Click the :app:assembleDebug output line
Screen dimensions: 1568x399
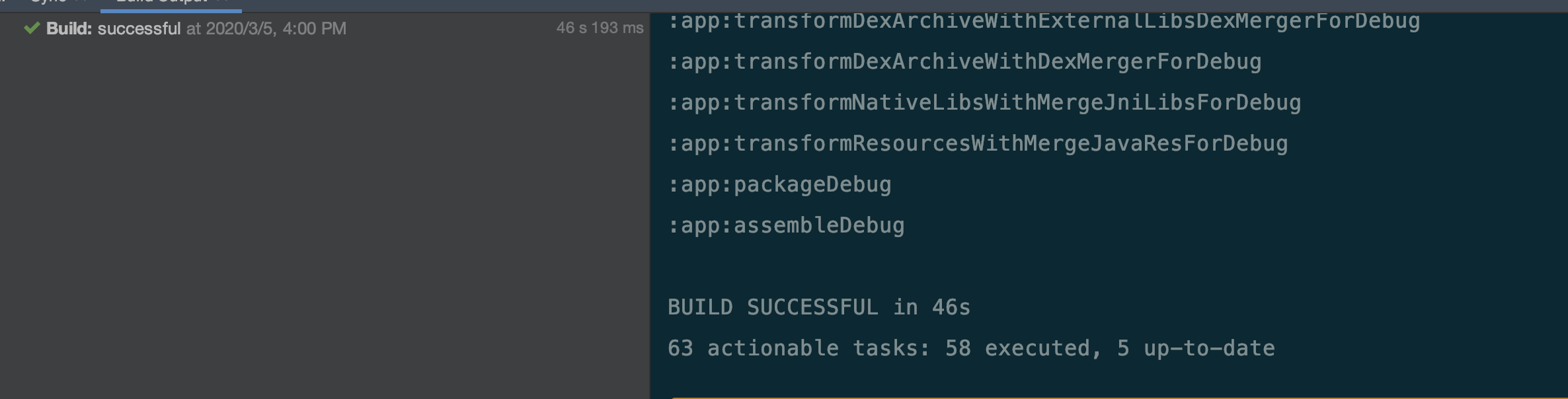785,225
